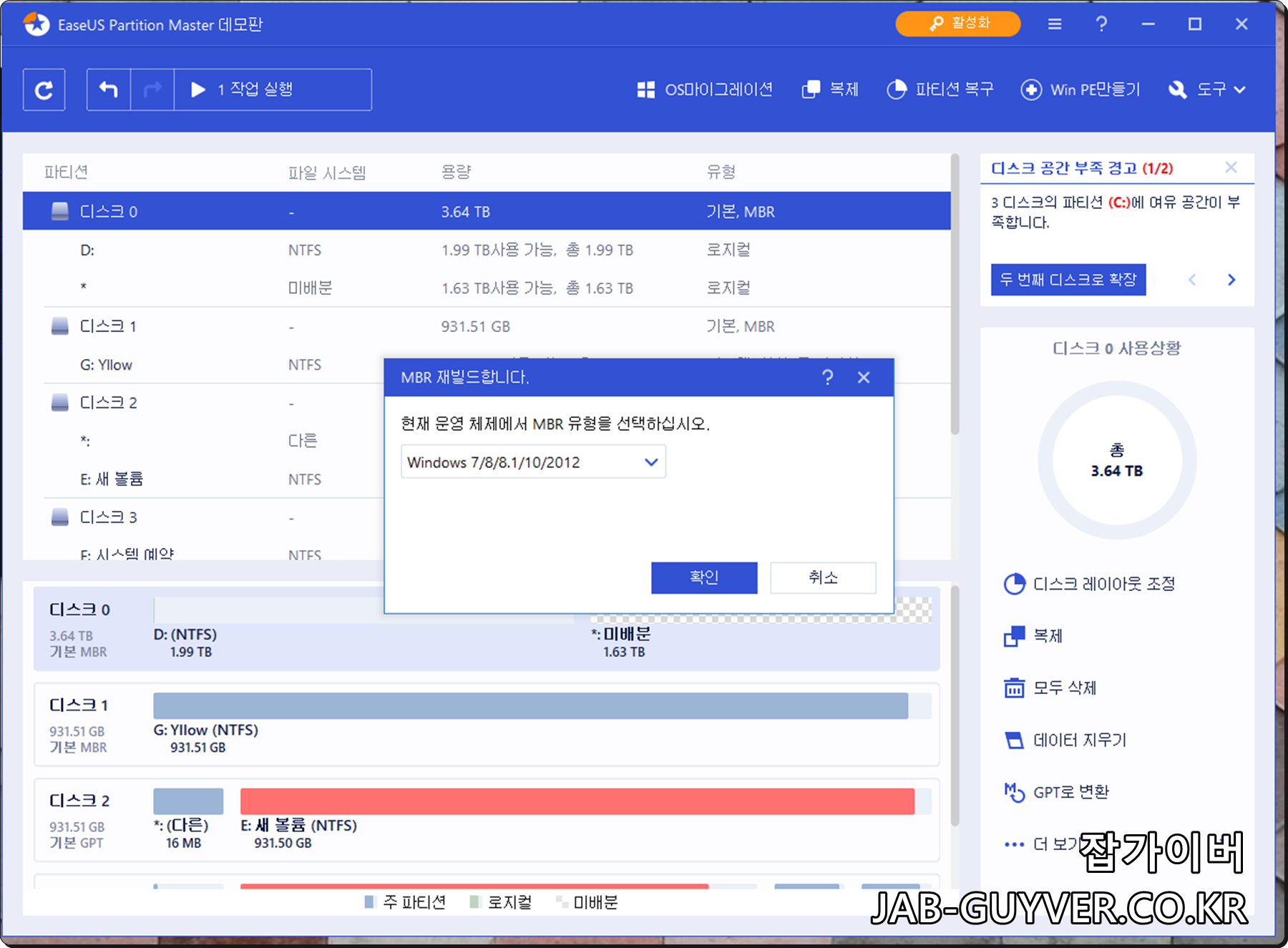Click 복제 in right side actions panel
The image size is (1288, 948).
tap(1033, 635)
